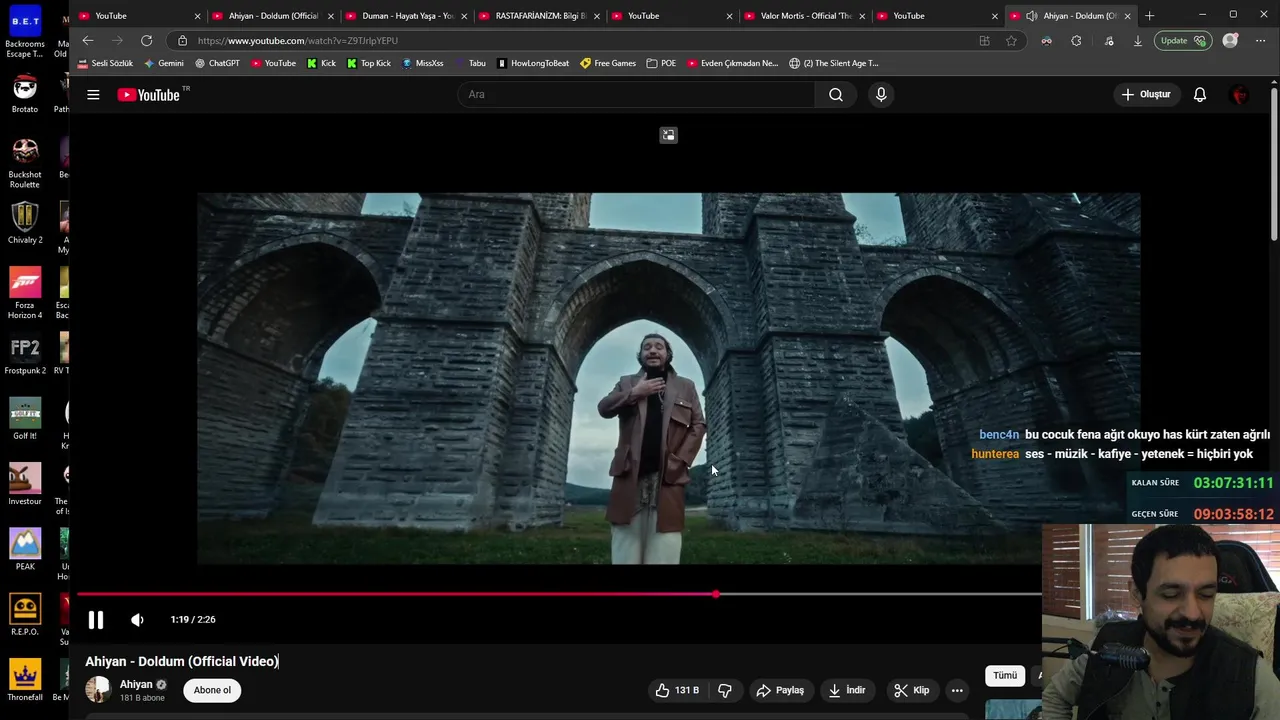Select the Frostpunk 2 desktop icon
This screenshot has height=720, width=1280.
(x=25, y=355)
